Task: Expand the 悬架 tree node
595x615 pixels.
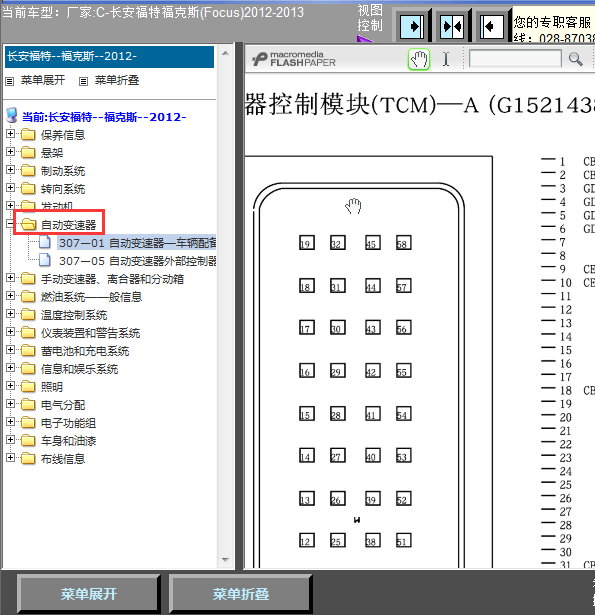Action: [x=10, y=152]
